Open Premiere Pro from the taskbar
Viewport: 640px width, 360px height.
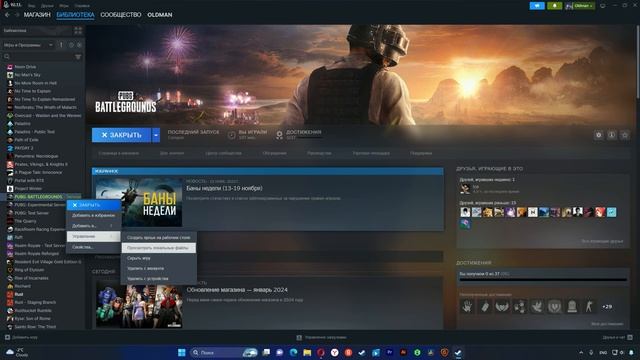coord(389,352)
